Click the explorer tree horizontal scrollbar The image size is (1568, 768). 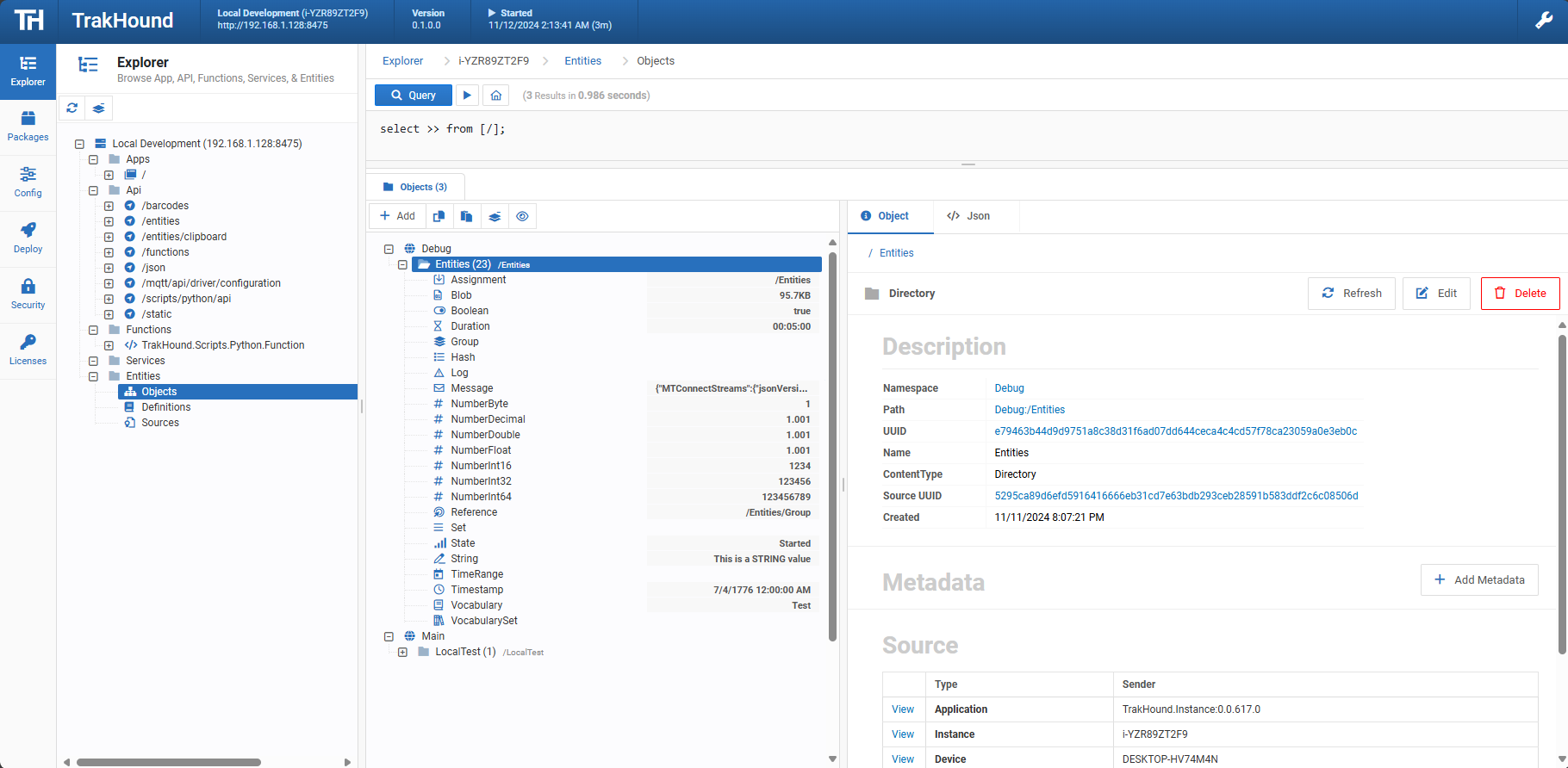point(169,762)
